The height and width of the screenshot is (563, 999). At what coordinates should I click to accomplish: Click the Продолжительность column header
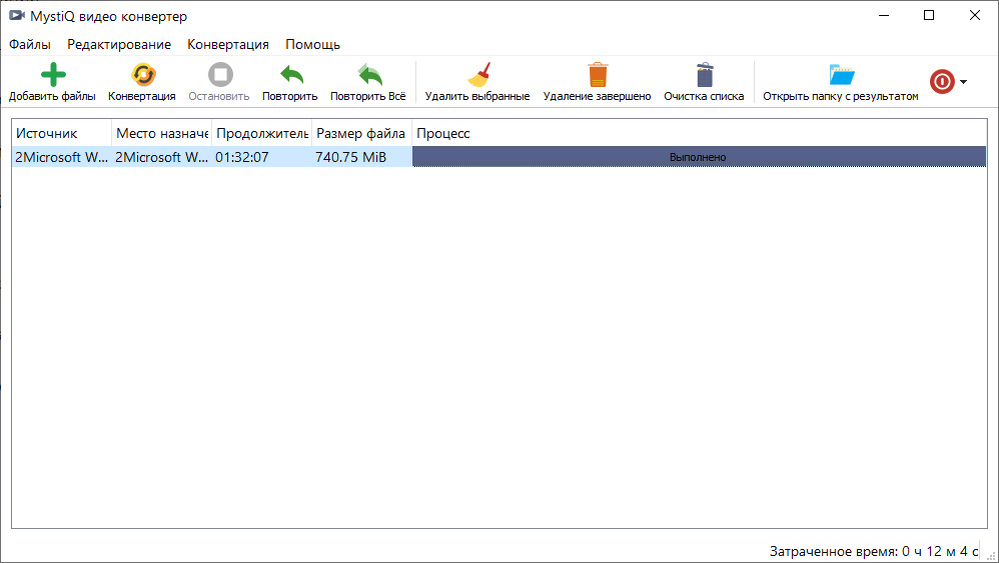point(262,133)
